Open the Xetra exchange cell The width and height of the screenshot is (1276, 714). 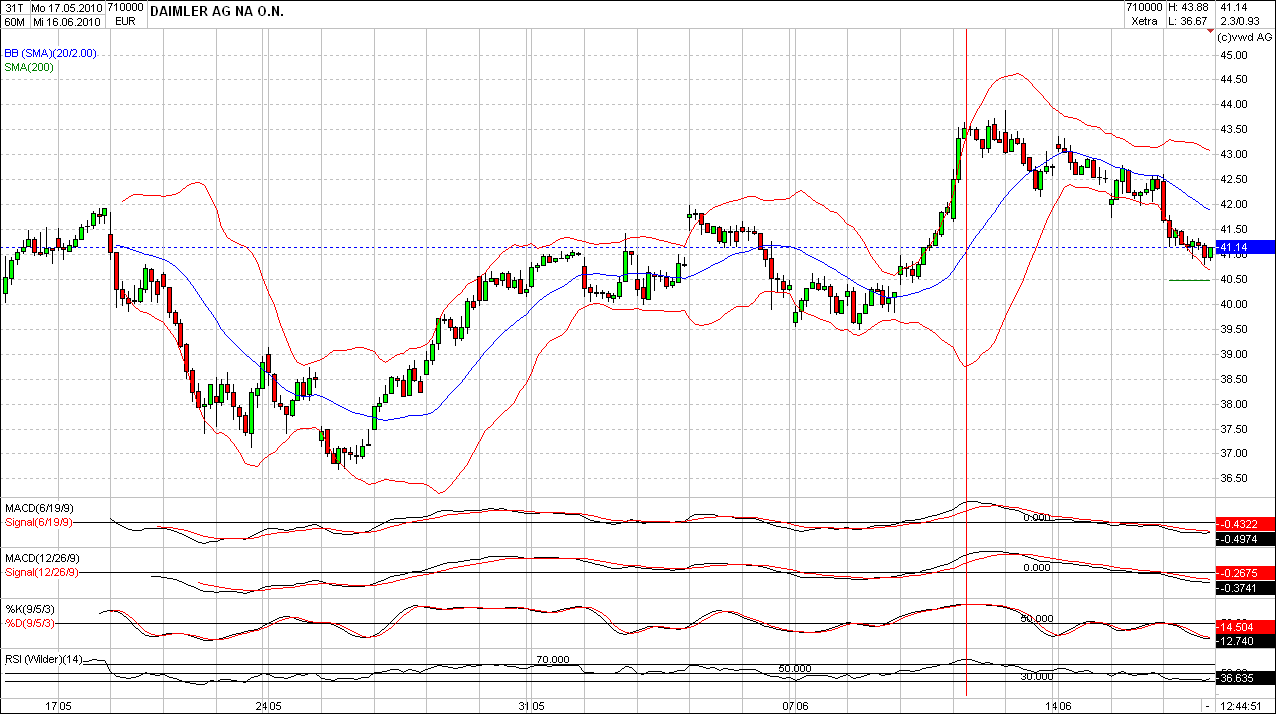(1145, 21)
